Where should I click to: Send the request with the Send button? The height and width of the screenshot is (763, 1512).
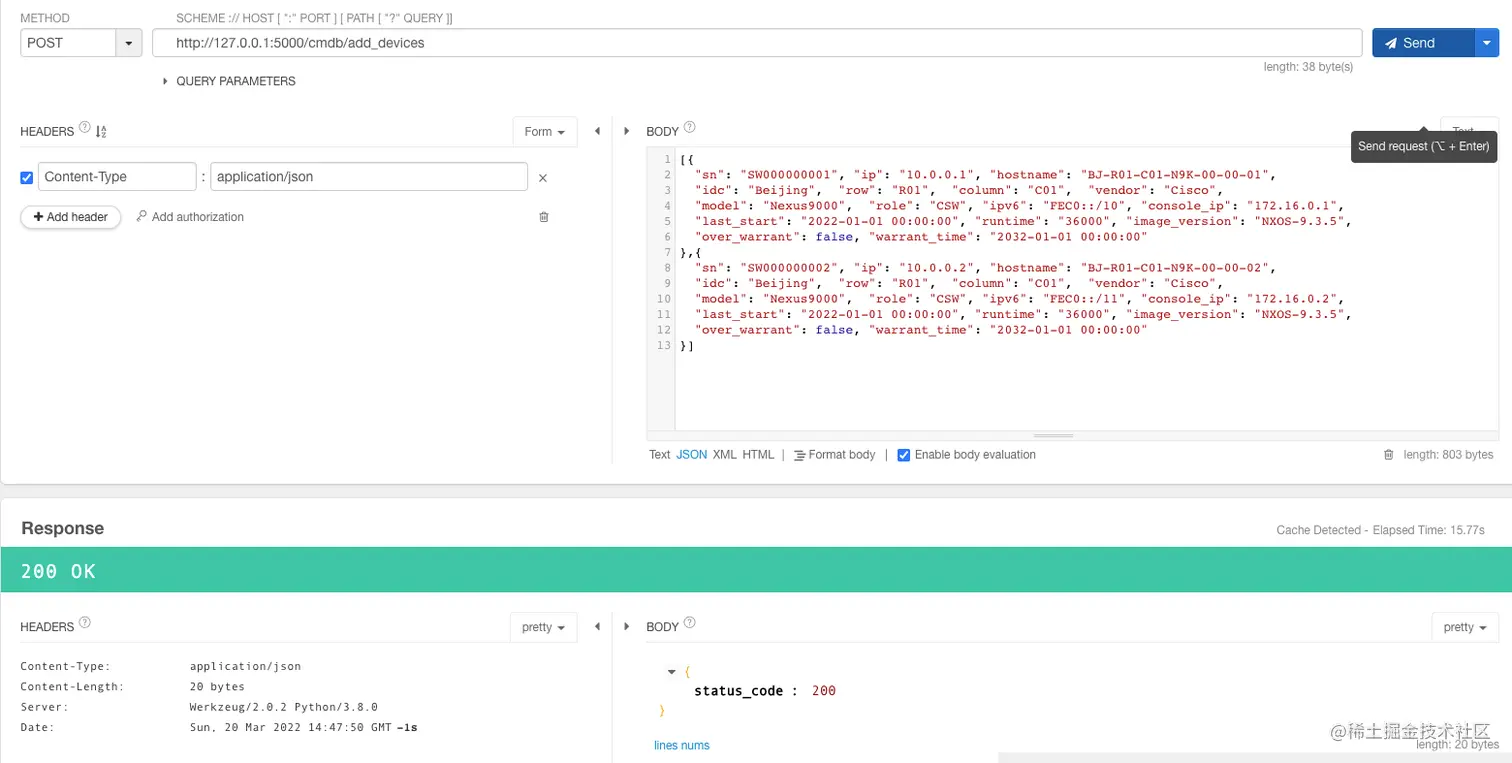tap(1423, 43)
